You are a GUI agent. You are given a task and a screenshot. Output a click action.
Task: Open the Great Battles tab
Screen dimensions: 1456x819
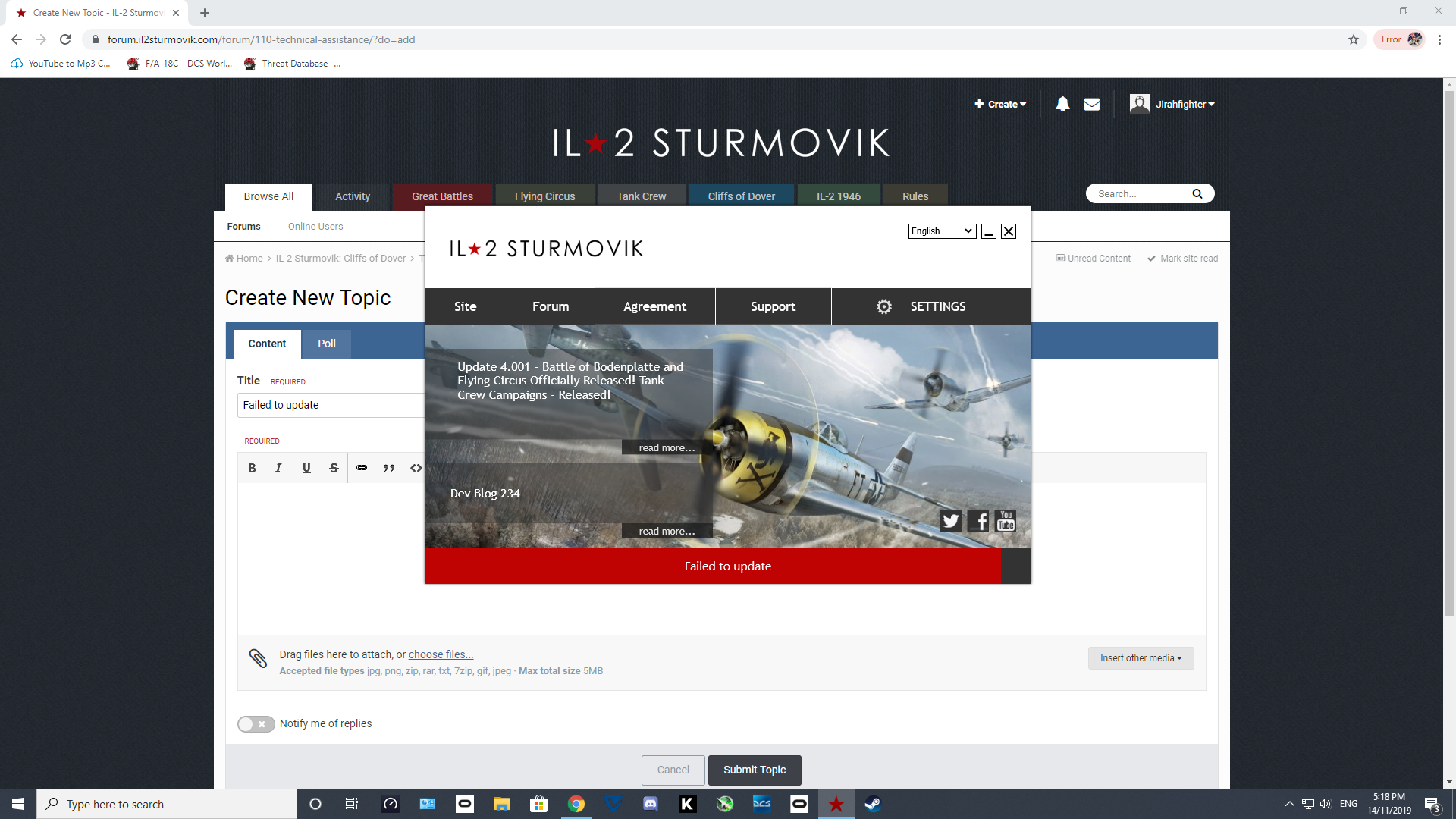pos(442,196)
